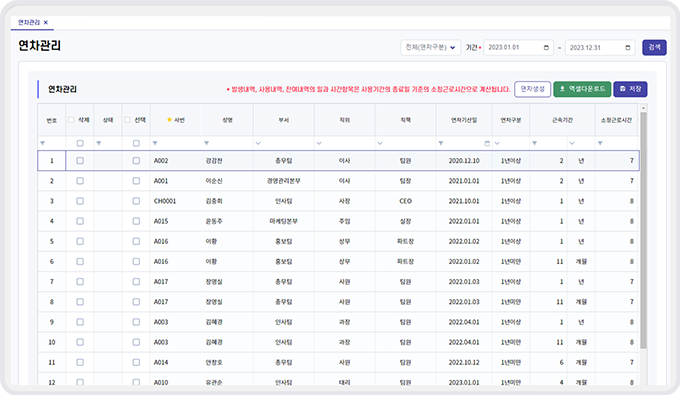Check the 선택 box for row 7 장영실
This screenshot has height=395, width=680.
(x=136, y=282)
